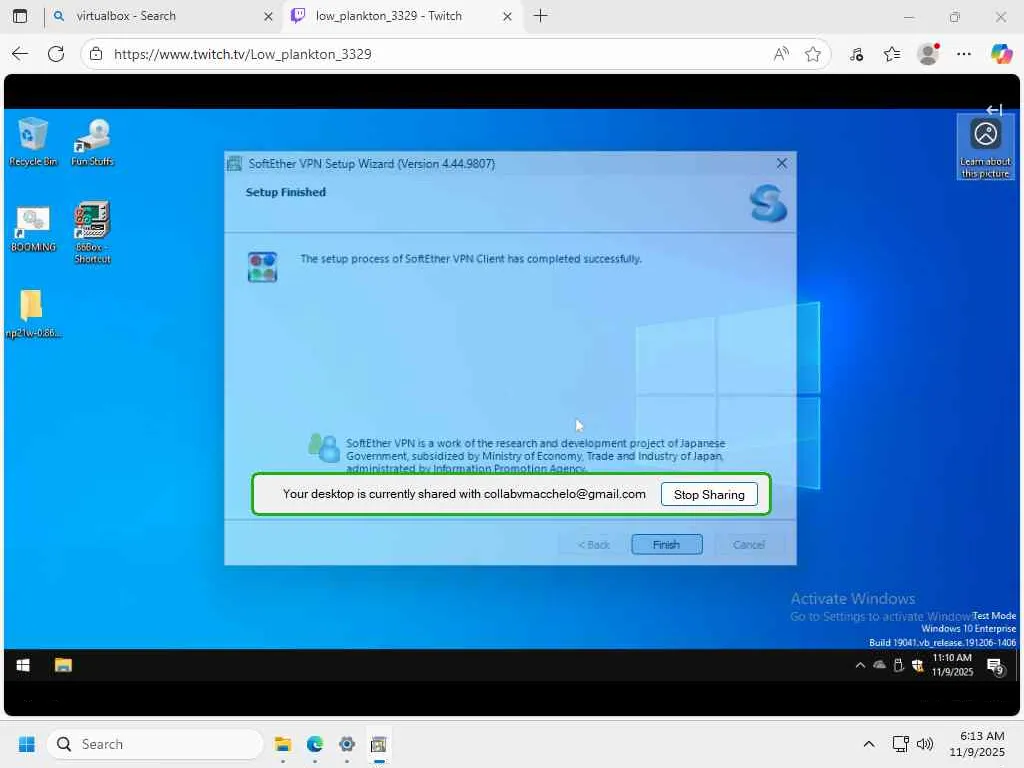Open the tab actions menu icon
1024x768 pixels.
(20, 16)
